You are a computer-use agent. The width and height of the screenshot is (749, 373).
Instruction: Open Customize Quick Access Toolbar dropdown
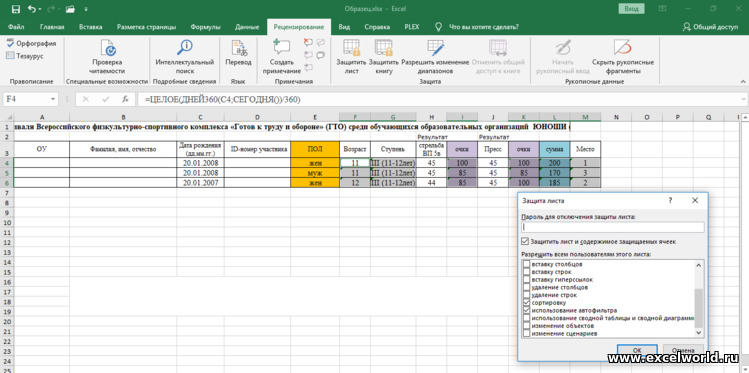tap(86, 9)
